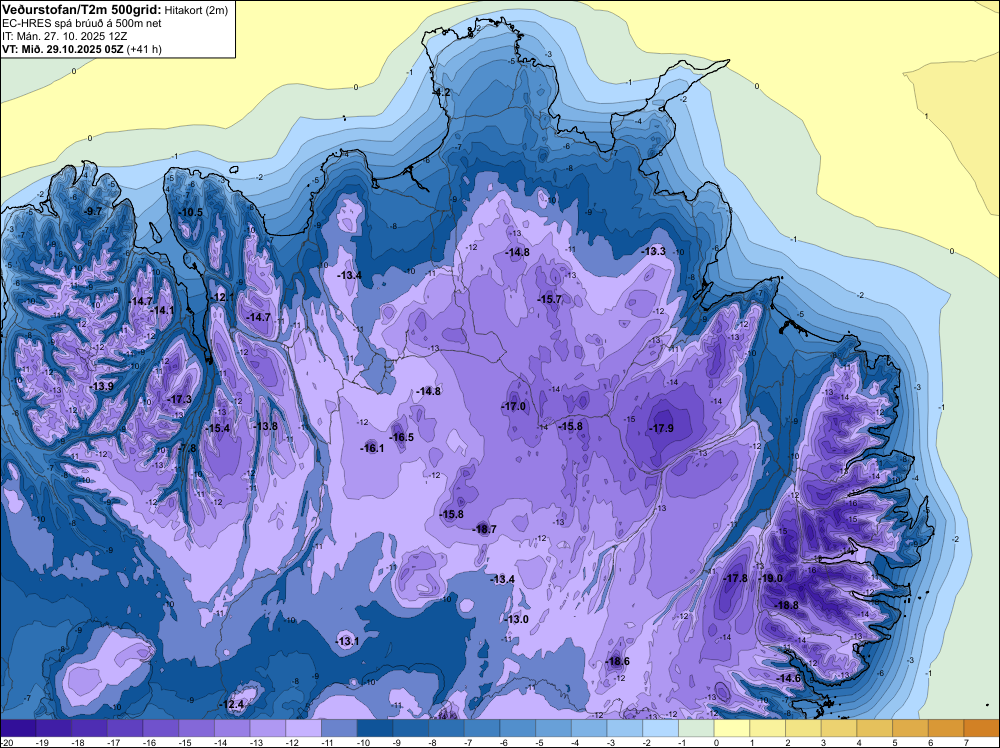The image size is (1000, 748).
Task: Click the temperature value -13.1
Action: pyautogui.click(x=348, y=642)
